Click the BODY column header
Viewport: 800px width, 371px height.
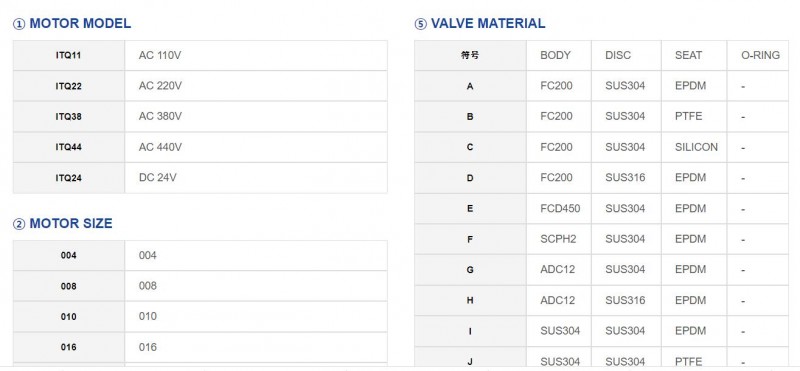tap(559, 56)
